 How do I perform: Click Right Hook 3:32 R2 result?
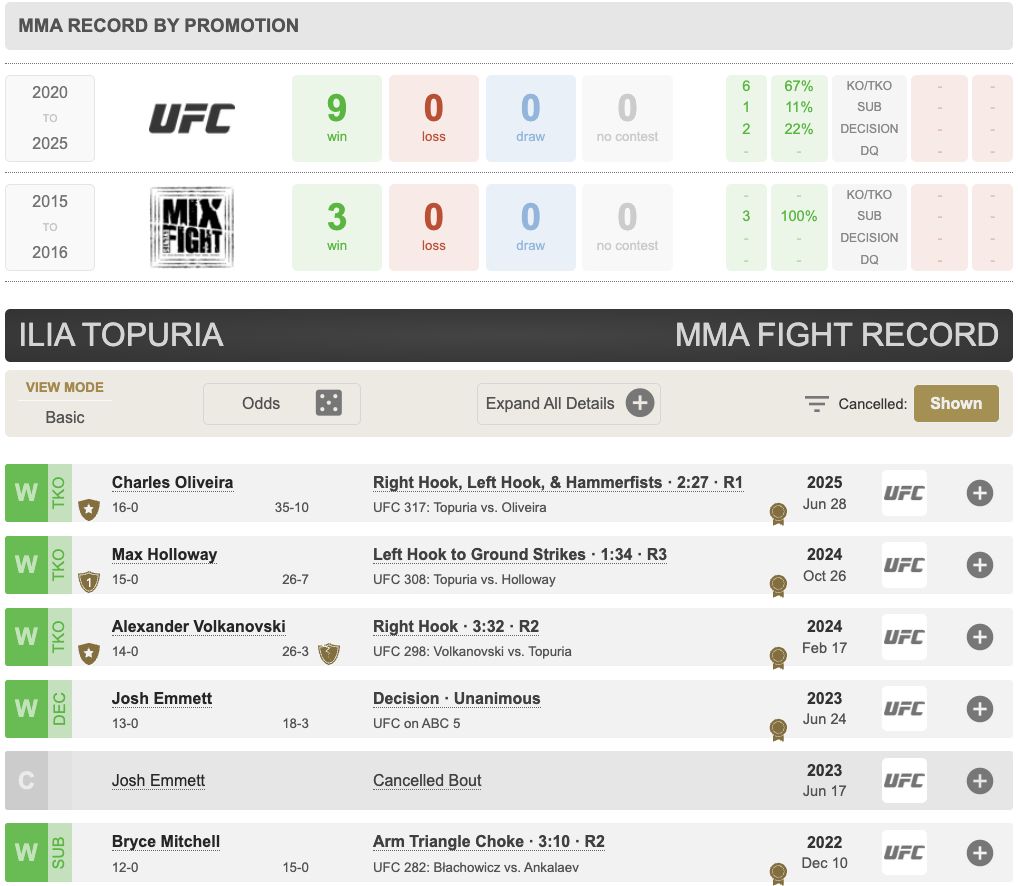pos(456,626)
